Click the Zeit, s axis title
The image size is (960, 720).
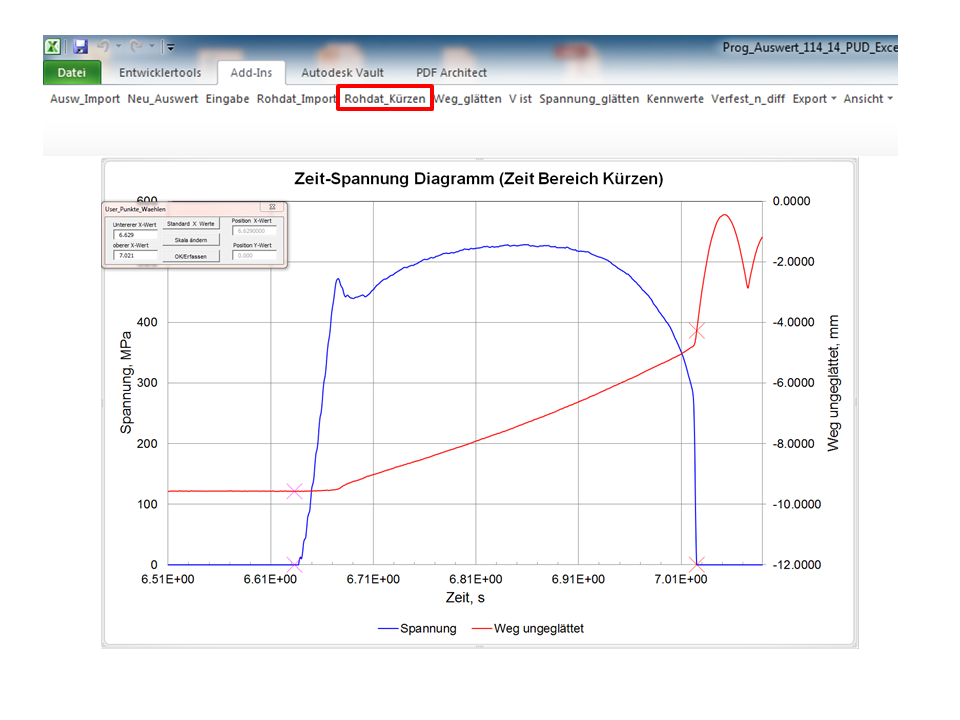tap(465, 598)
